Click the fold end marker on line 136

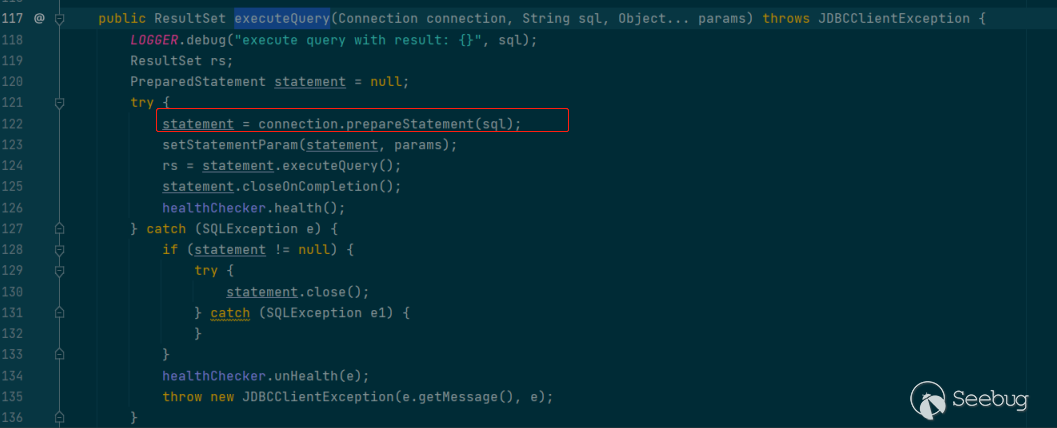[x=60, y=417]
